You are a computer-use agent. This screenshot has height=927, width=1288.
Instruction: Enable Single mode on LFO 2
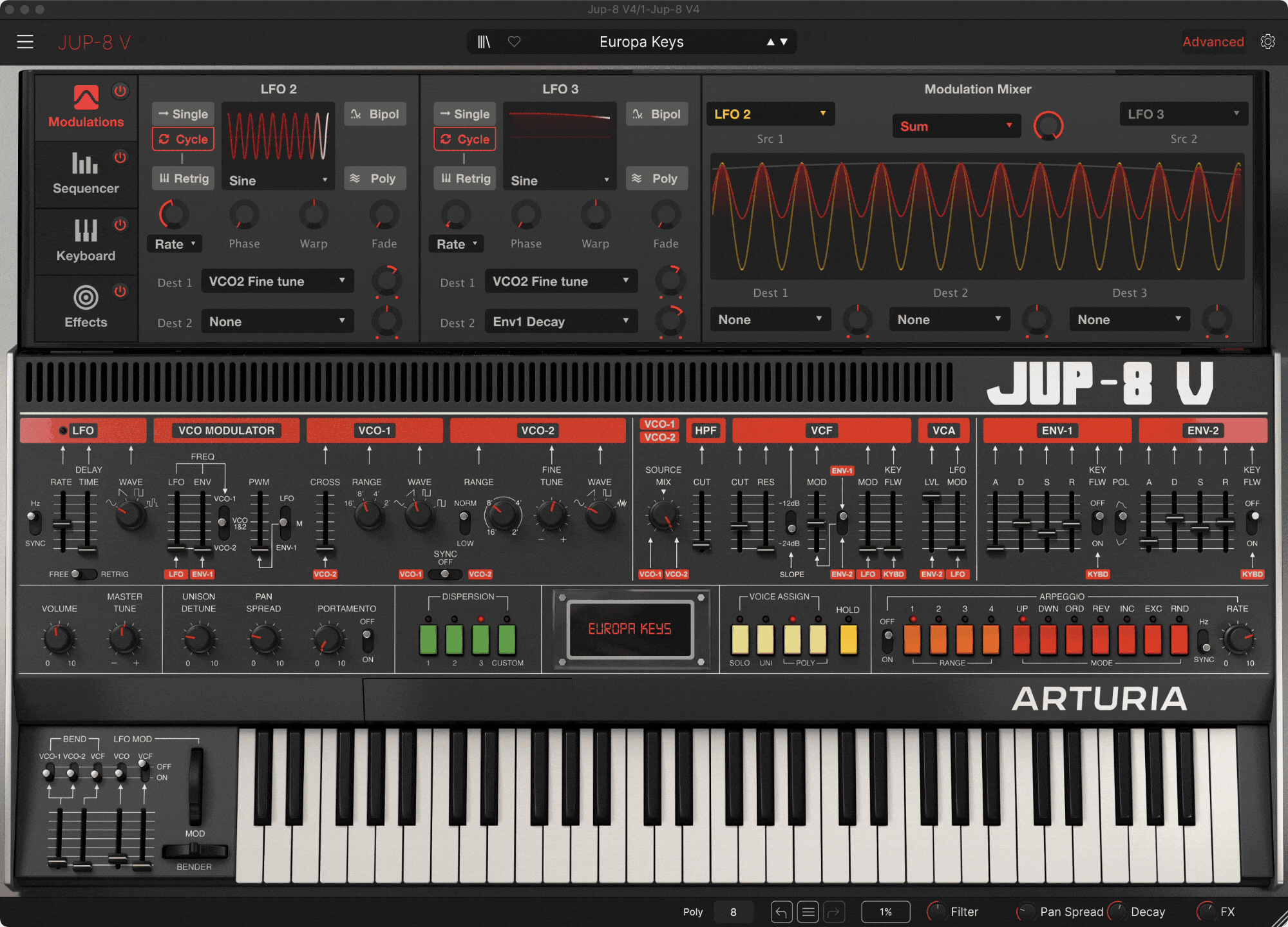tap(184, 114)
